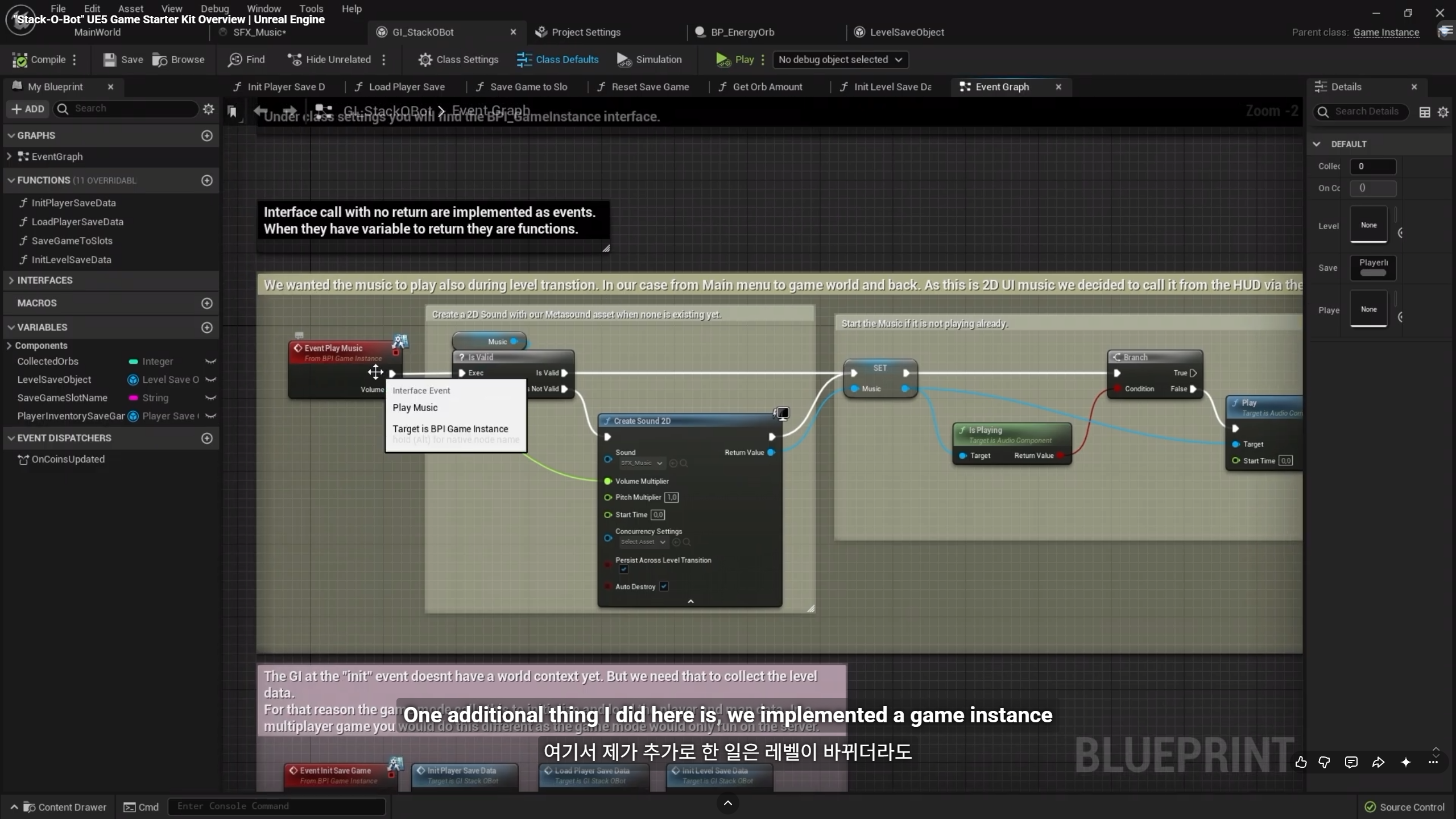Toggle the Auto Destroy checkbox
Viewport: 1456px width, 819px height.
(x=664, y=586)
